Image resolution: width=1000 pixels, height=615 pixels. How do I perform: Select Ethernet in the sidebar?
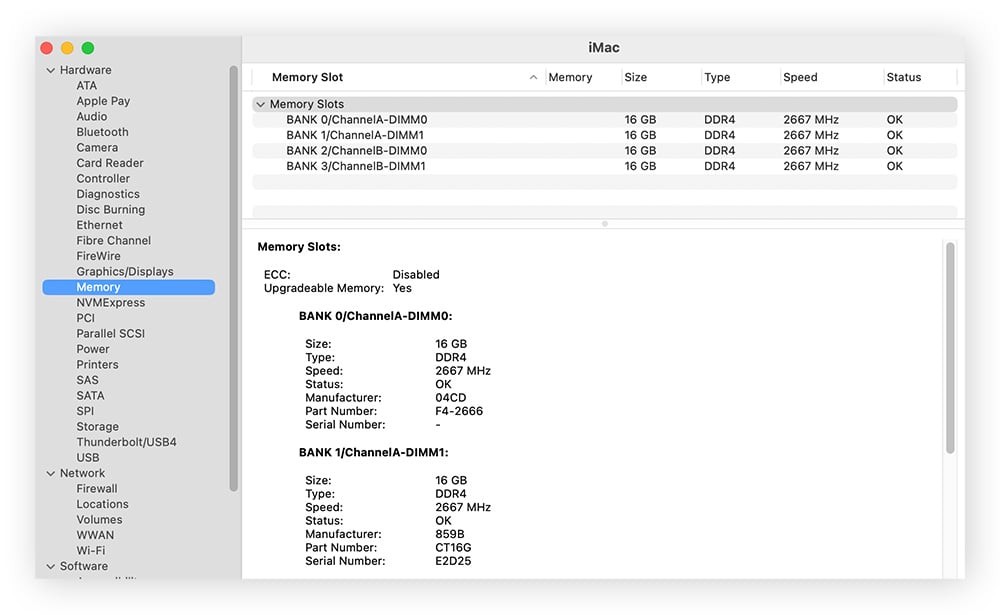coord(99,225)
